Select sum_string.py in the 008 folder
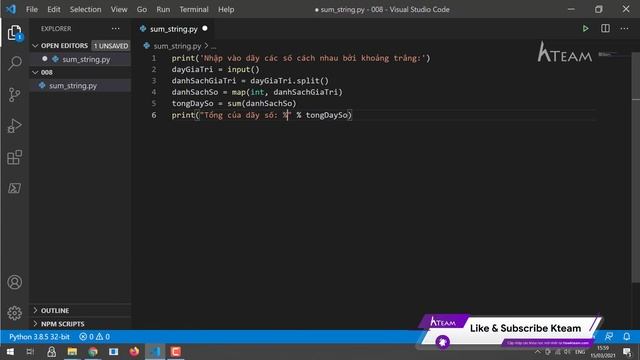This screenshot has width=640, height=360. coord(73,86)
